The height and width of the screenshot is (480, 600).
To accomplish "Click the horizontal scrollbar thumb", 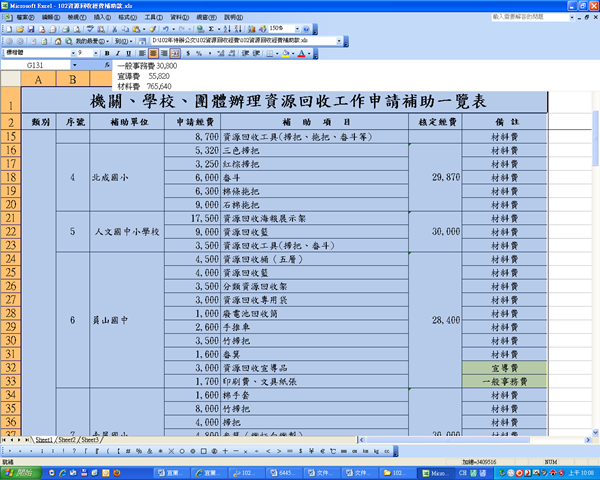I will pos(448,440).
